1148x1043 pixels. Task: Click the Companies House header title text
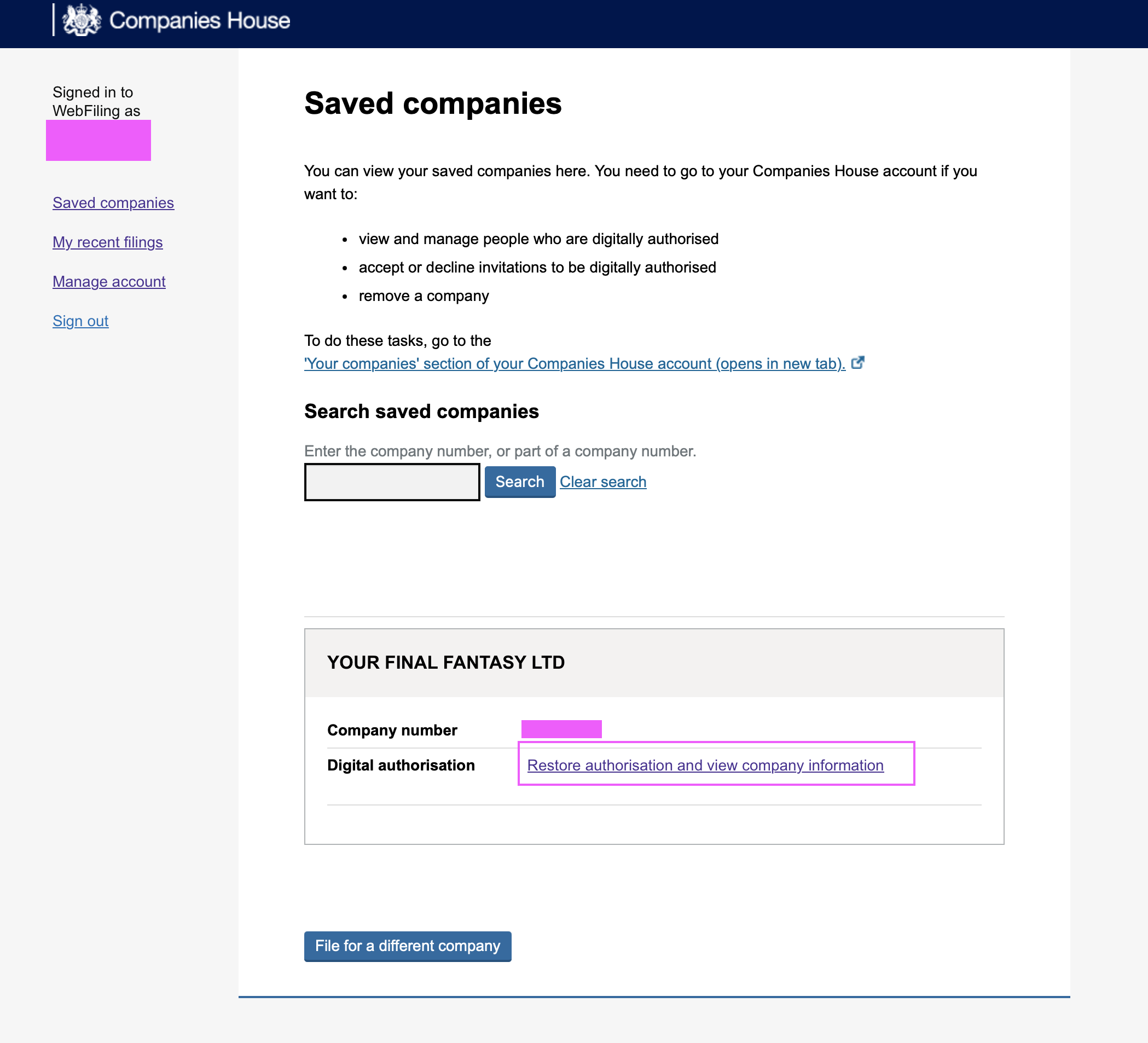coord(200,20)
